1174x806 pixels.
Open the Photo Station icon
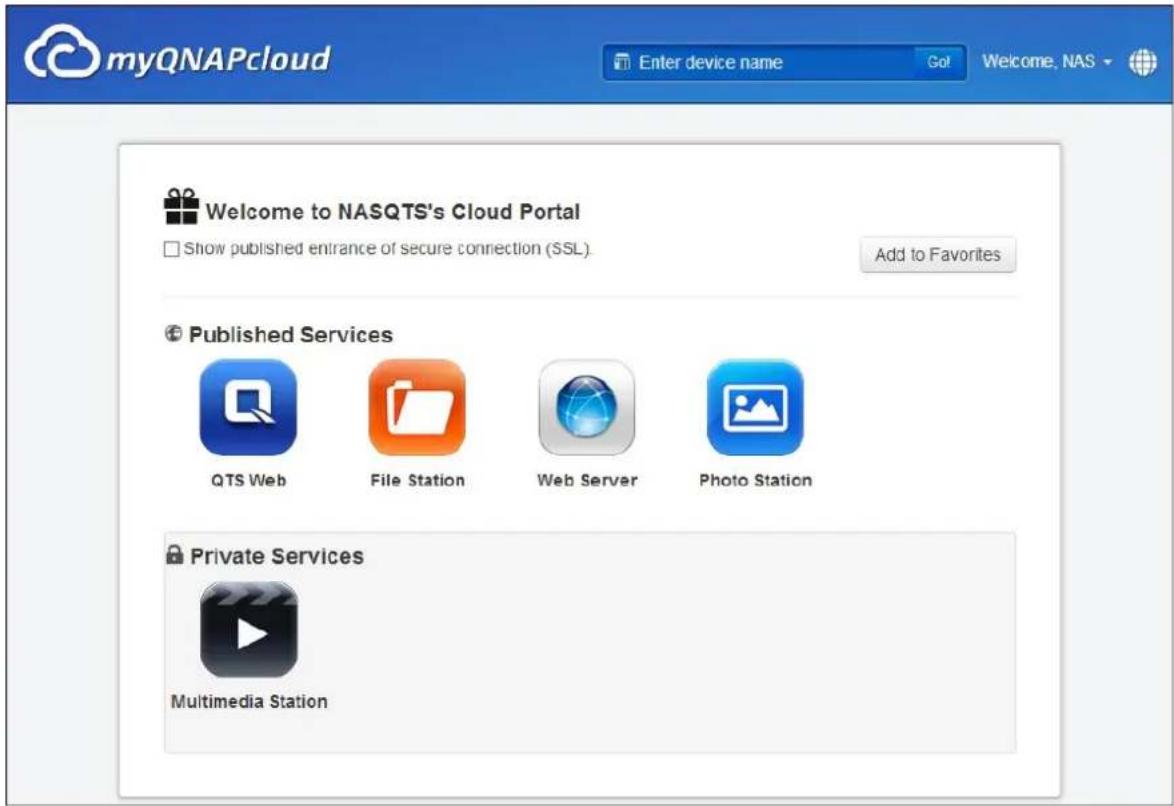755,407
